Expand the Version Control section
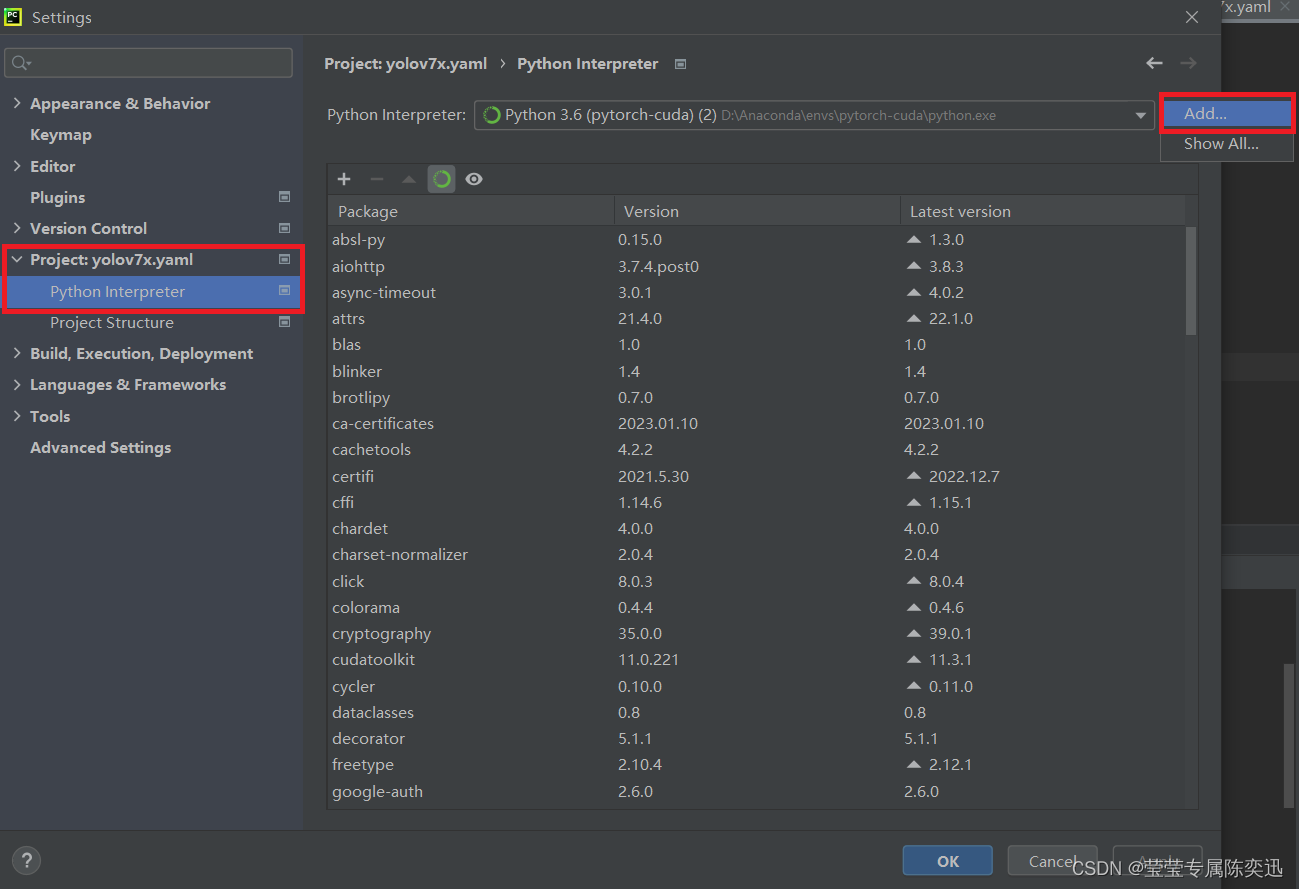Image resolution: width=1299 pixels, height=889 pixels. tap(16, 228)
